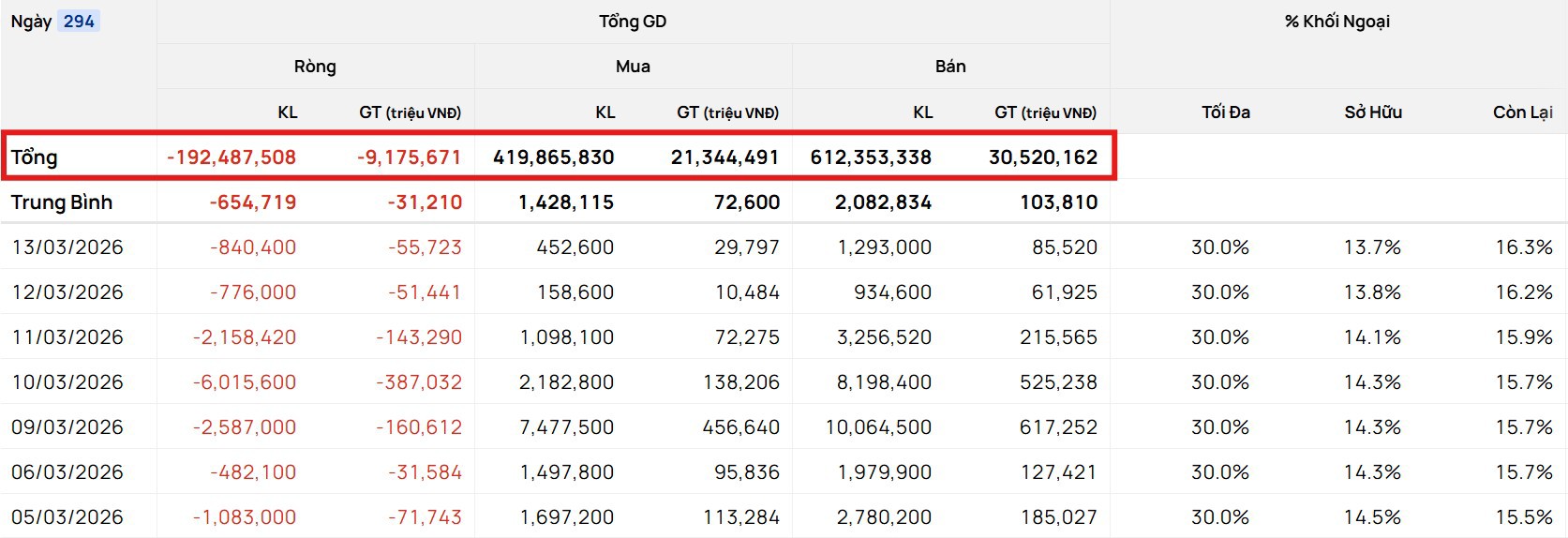Open the 13/03/2026 date row
This screenshot has width=1568, height=538.
67,247
